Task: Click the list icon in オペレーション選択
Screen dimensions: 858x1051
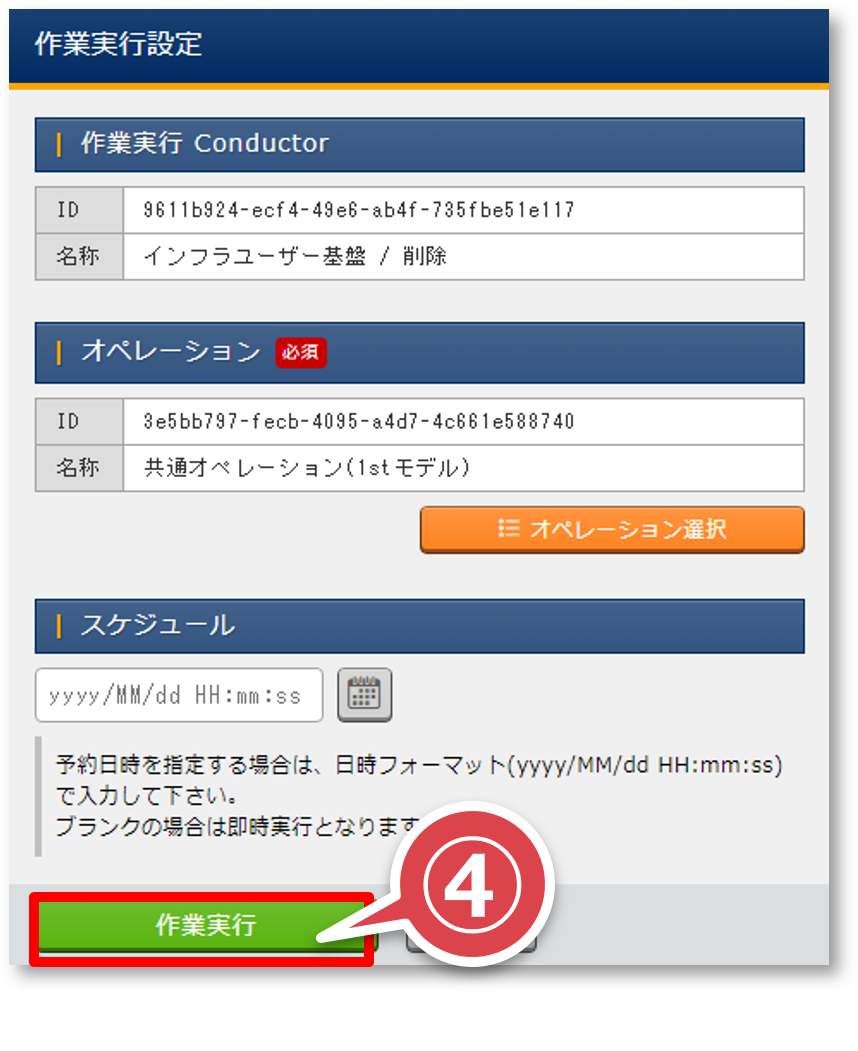Action: pos(509,529)
